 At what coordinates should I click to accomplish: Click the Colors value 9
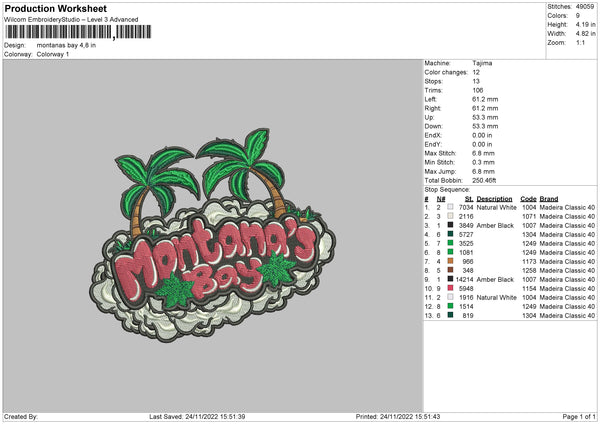578,16
